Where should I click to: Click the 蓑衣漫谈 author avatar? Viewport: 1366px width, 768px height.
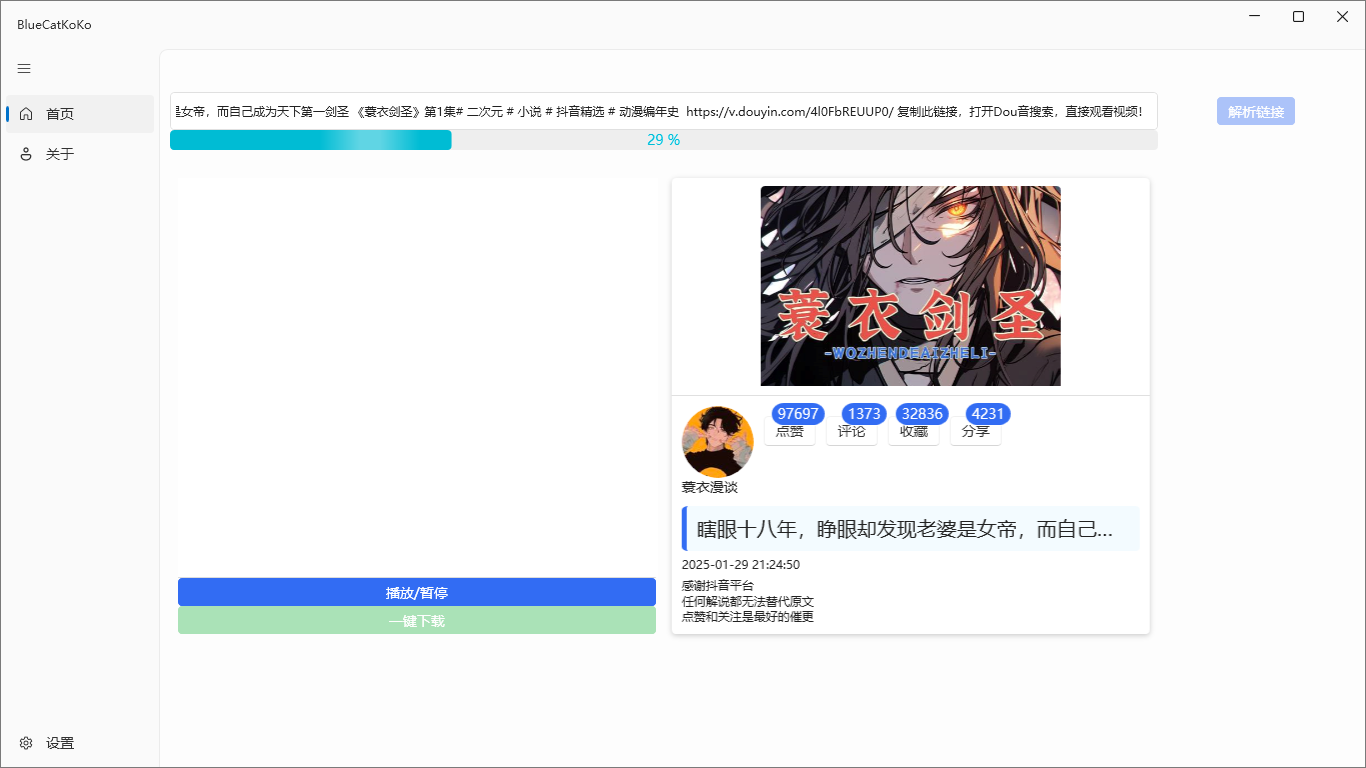718,442
